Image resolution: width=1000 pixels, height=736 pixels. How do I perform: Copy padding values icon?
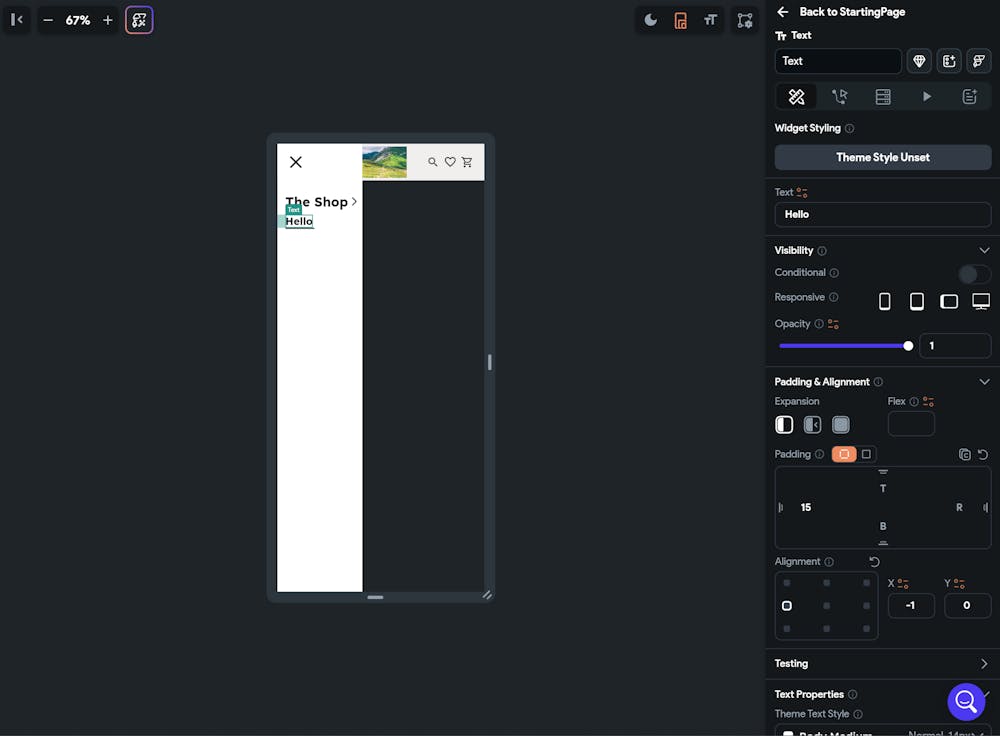[x=964, y=455]
